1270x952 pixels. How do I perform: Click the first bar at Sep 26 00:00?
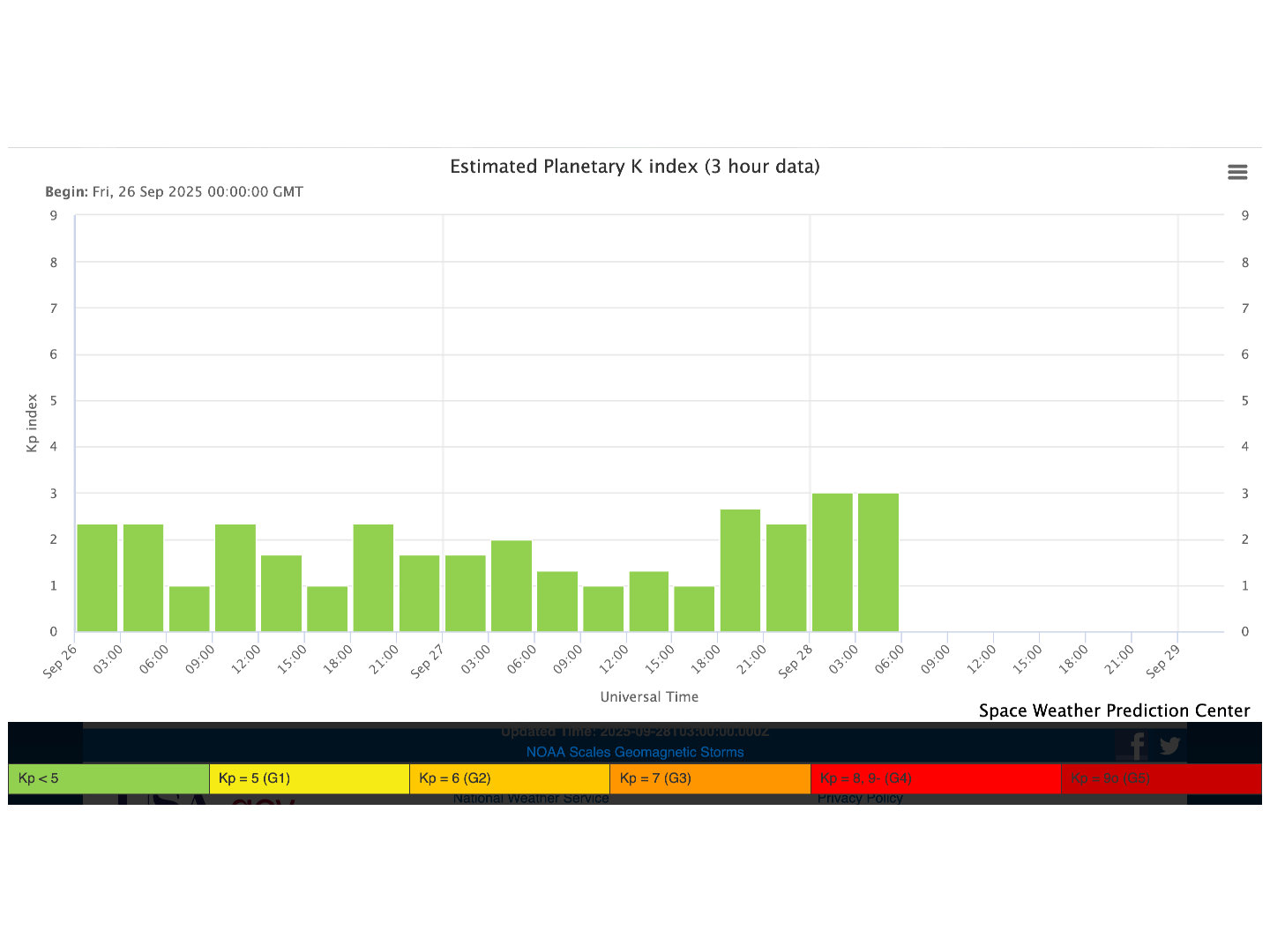(x=97, y=578)
